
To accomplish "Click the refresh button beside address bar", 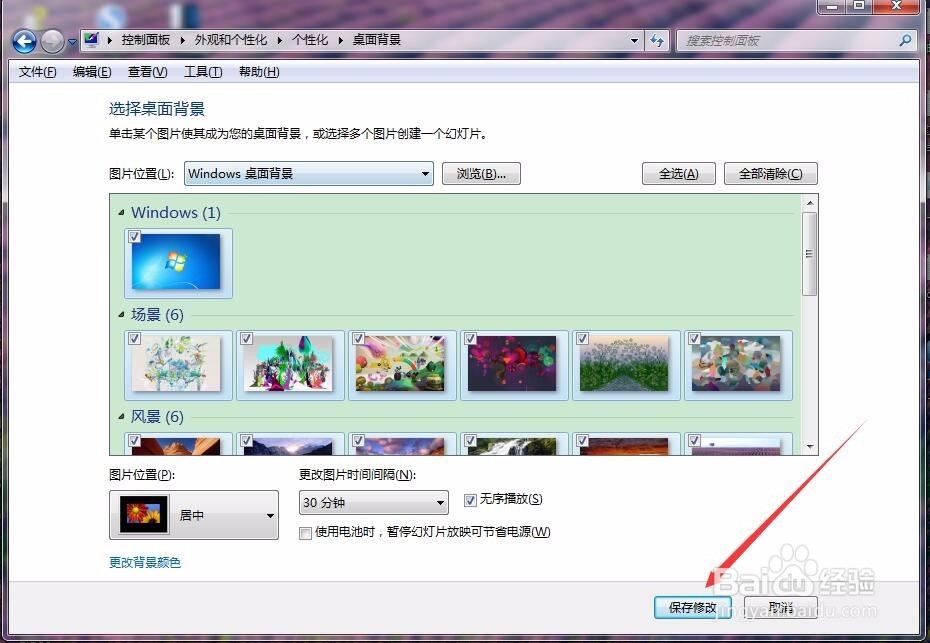I will pyautogui.click(x=657, y=40).
